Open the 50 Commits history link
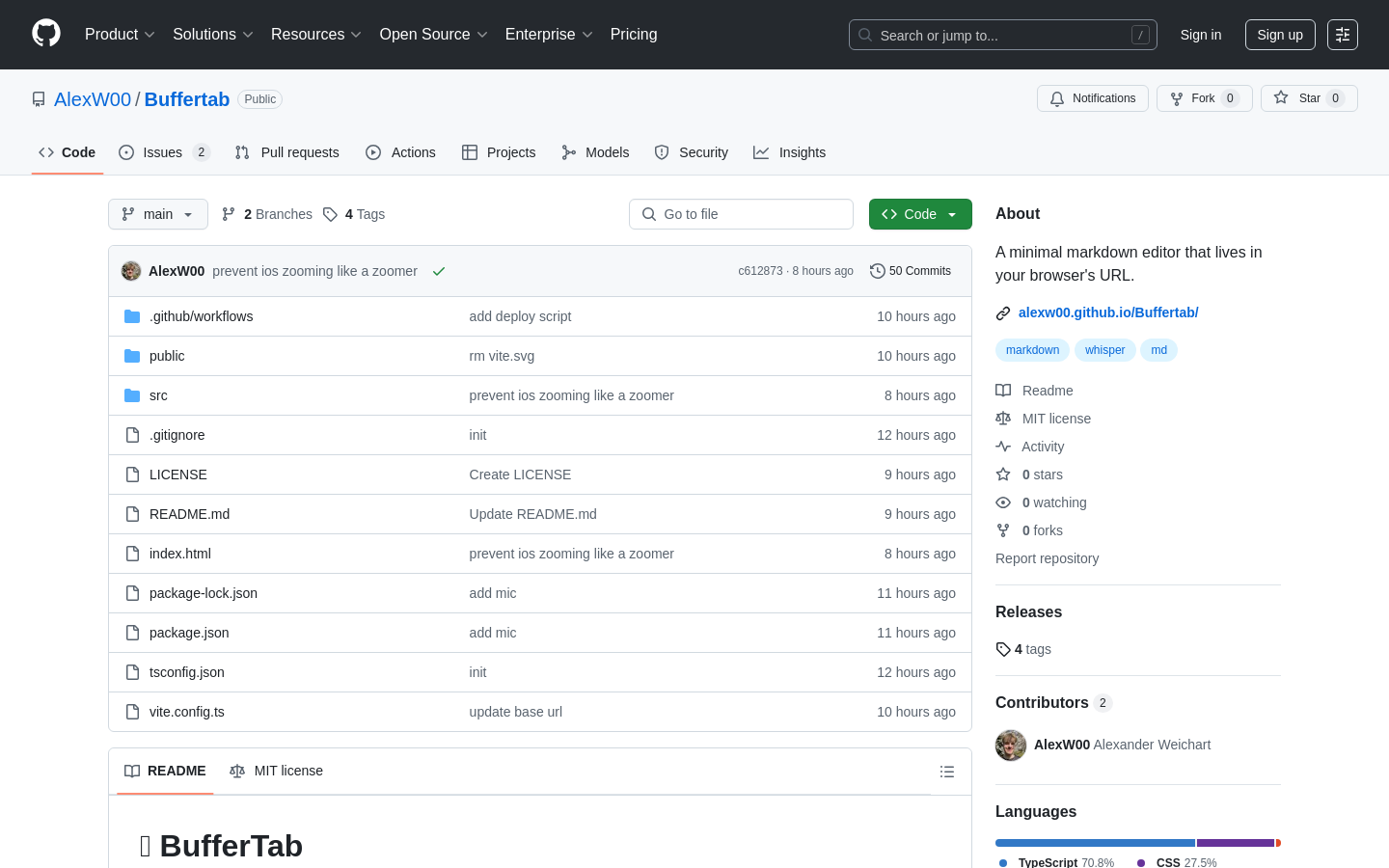 click(911, 271)
